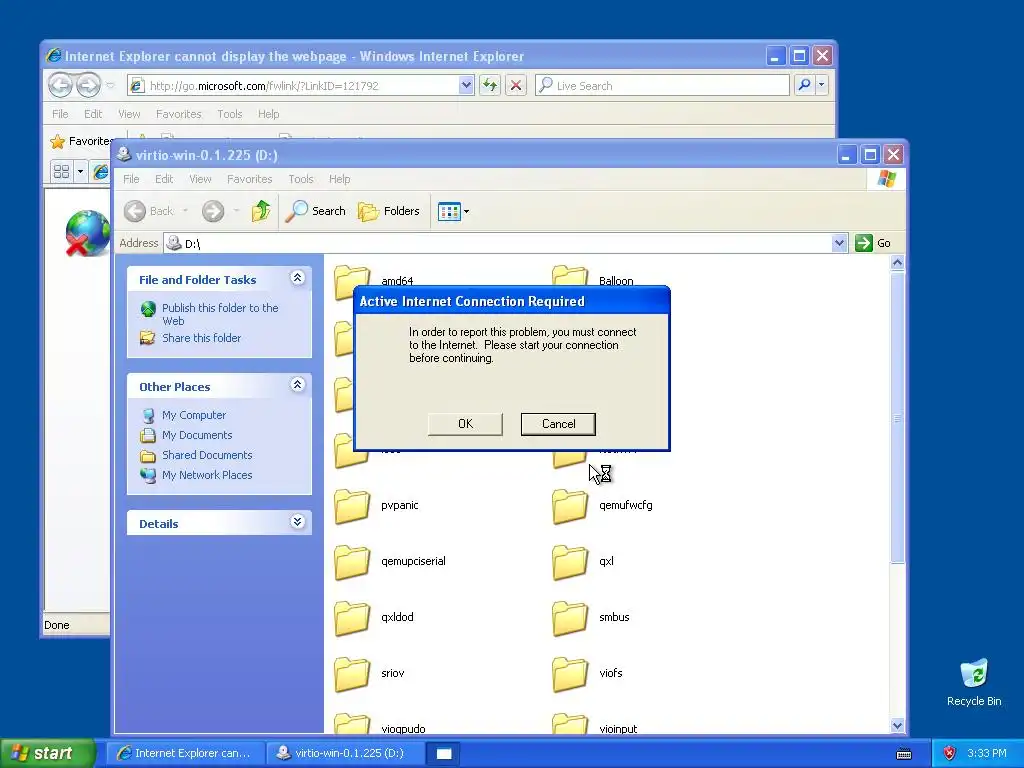Click Explorer scrollbar up arrow
This screenshot has width=1024, height=768.
(x=897, y=263)
